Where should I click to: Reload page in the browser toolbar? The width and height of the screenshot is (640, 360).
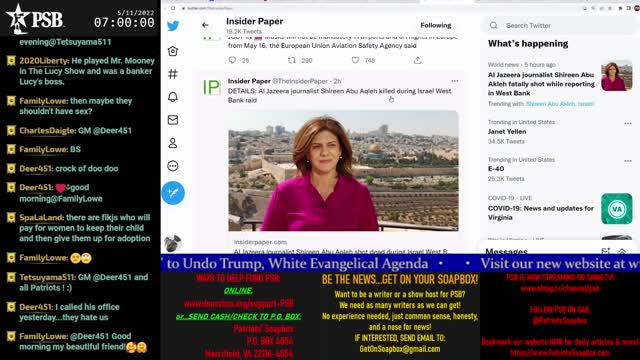[x=173, y=8]
